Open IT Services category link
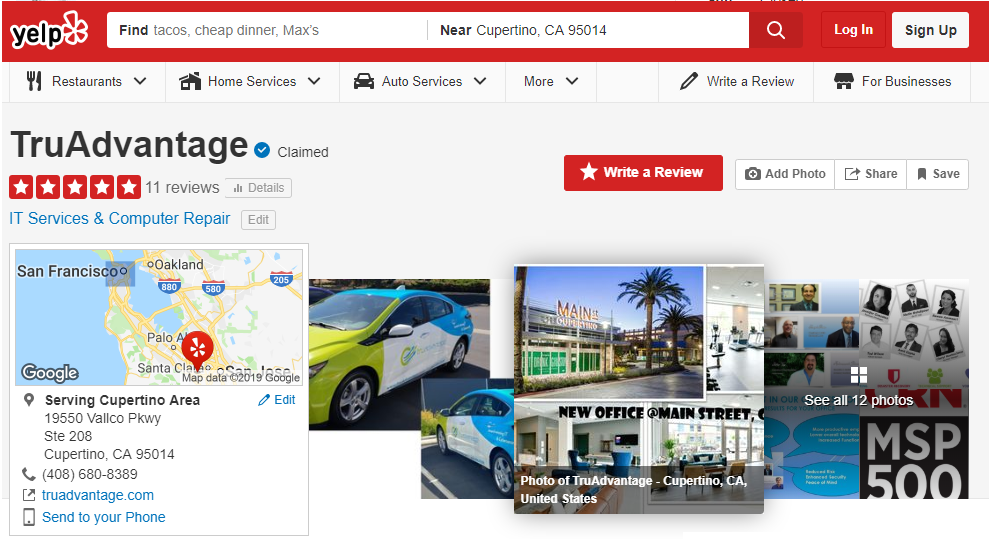 click(x=49, y=219)
